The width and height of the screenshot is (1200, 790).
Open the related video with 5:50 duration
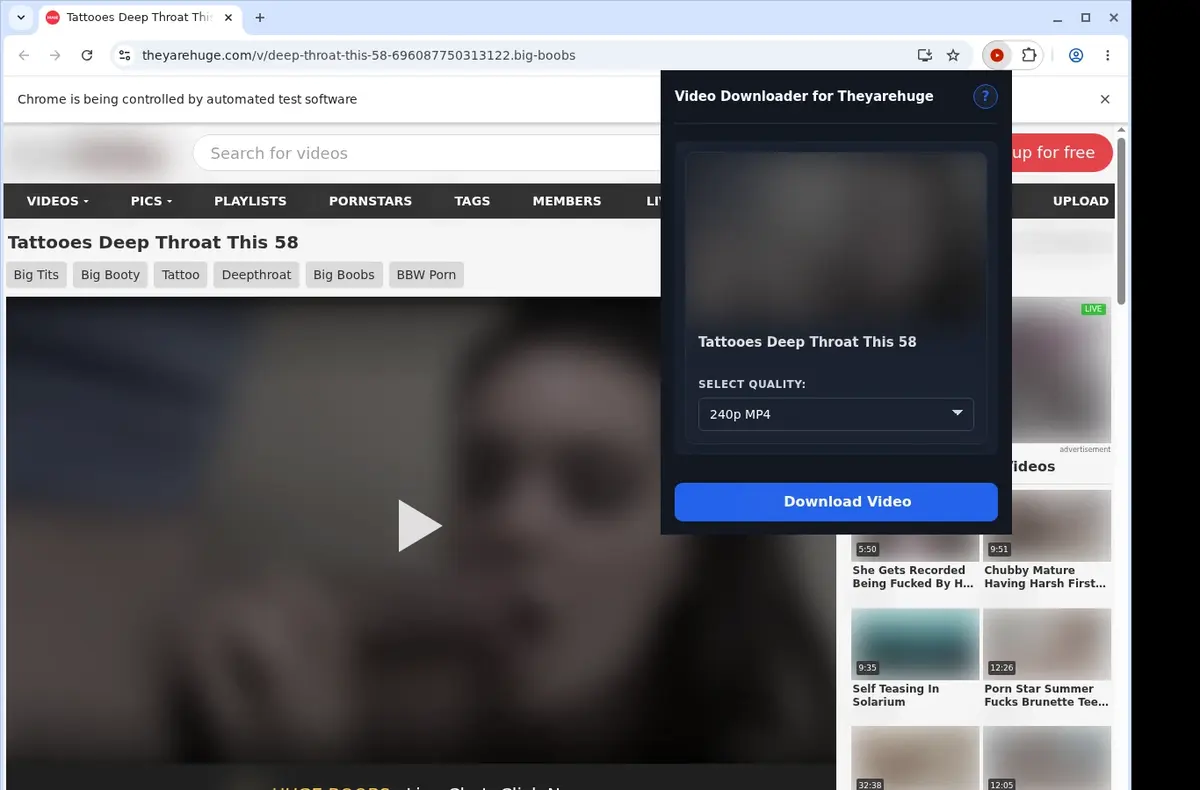point(915,545)
